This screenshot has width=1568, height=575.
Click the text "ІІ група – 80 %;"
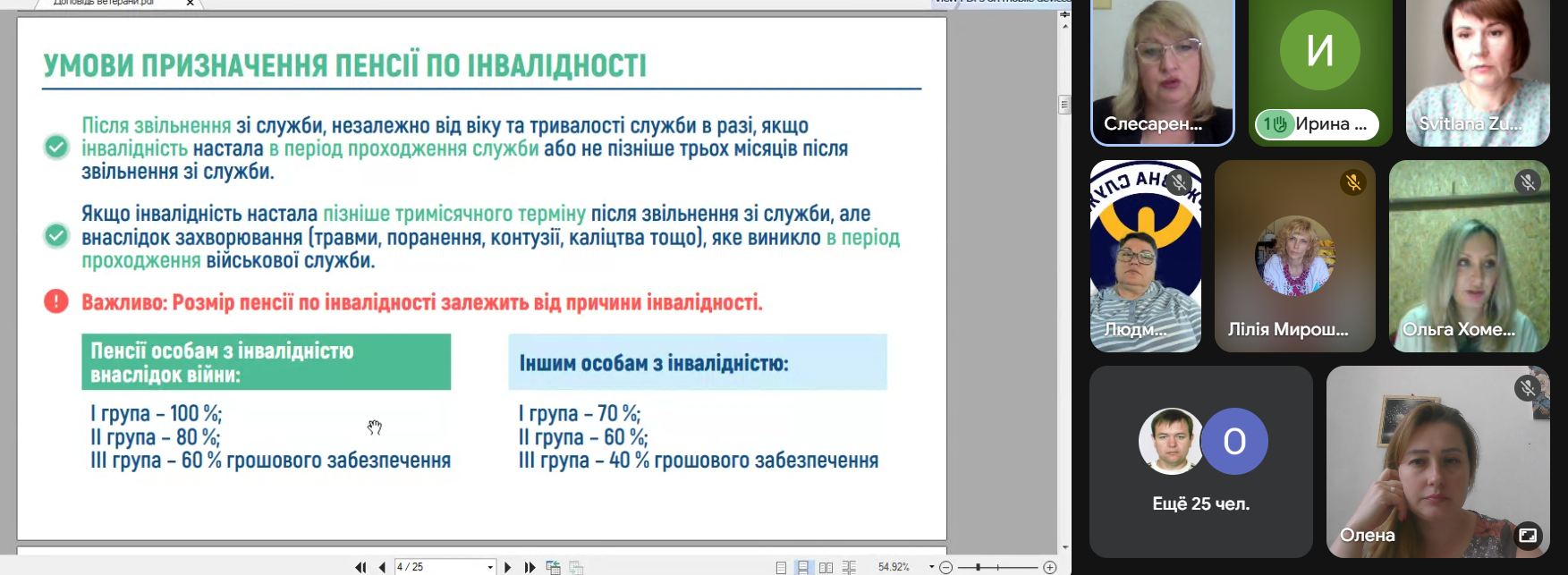click(x=156, y=437)
